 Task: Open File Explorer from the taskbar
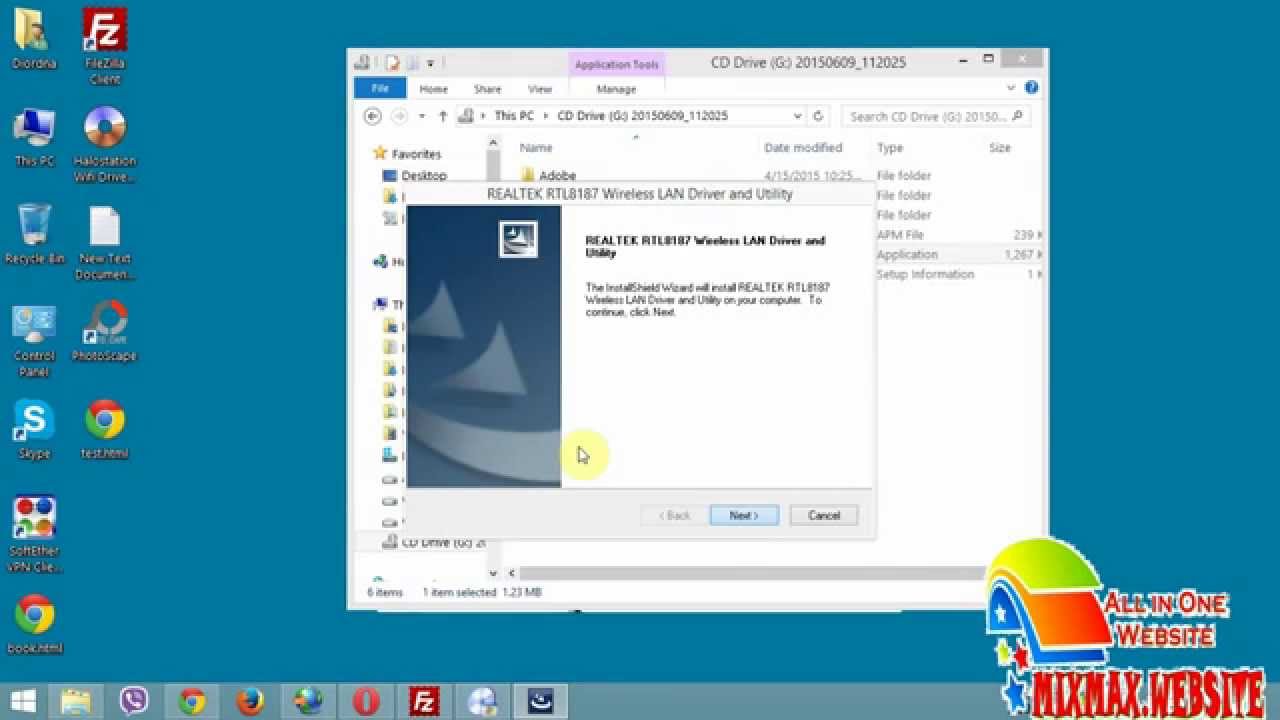coord(76,701)
